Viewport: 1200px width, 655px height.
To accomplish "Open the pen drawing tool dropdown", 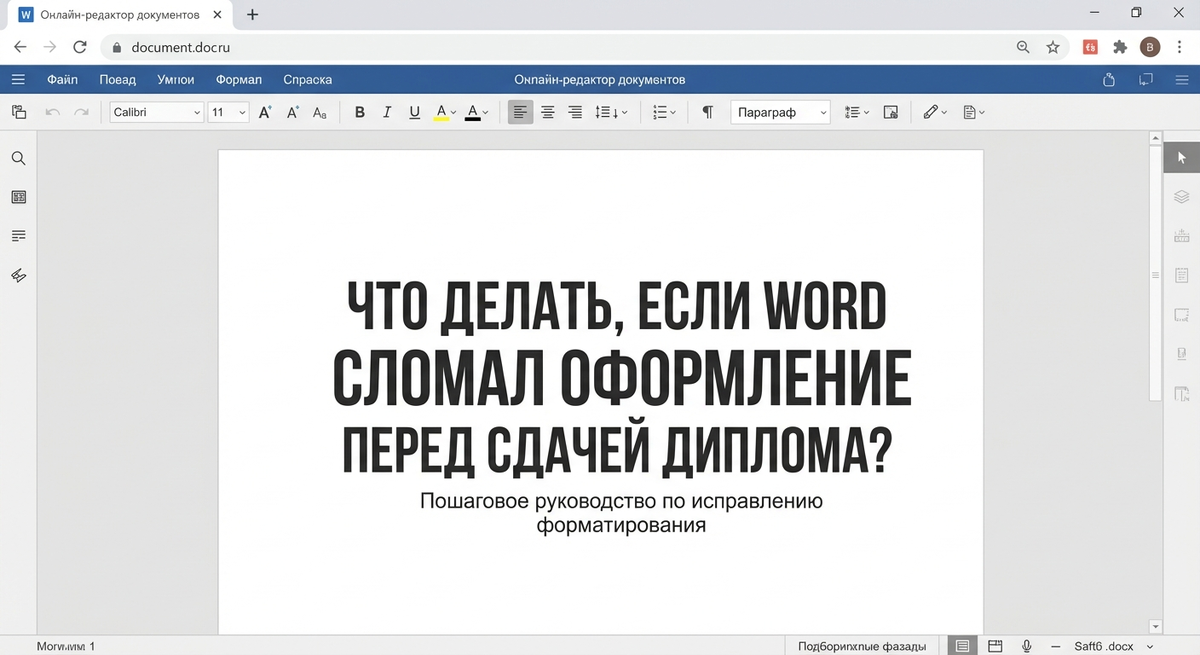I will [937, 113].
